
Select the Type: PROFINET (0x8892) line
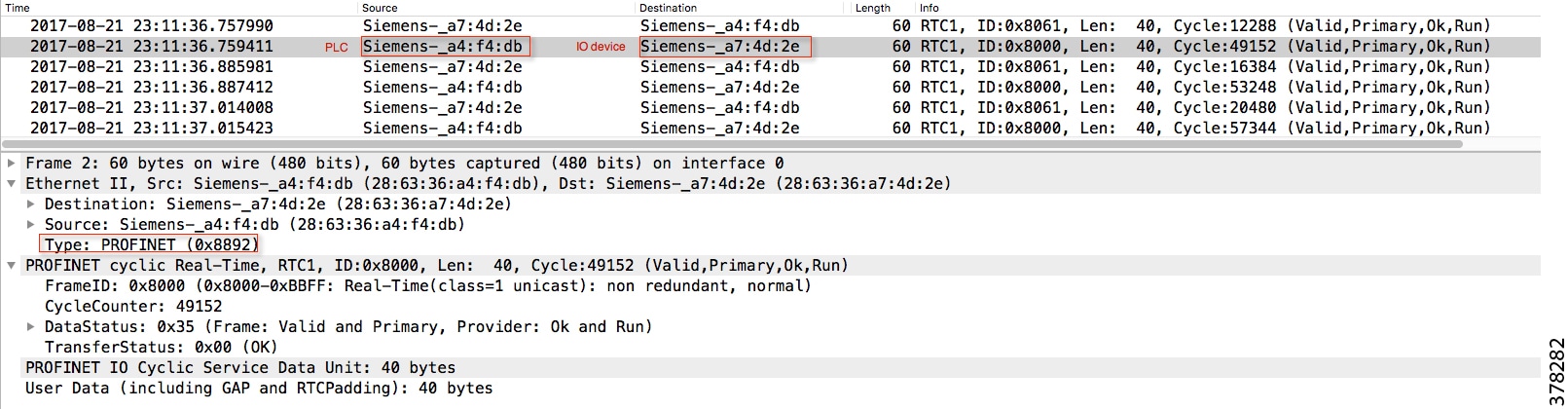(150, 244)
